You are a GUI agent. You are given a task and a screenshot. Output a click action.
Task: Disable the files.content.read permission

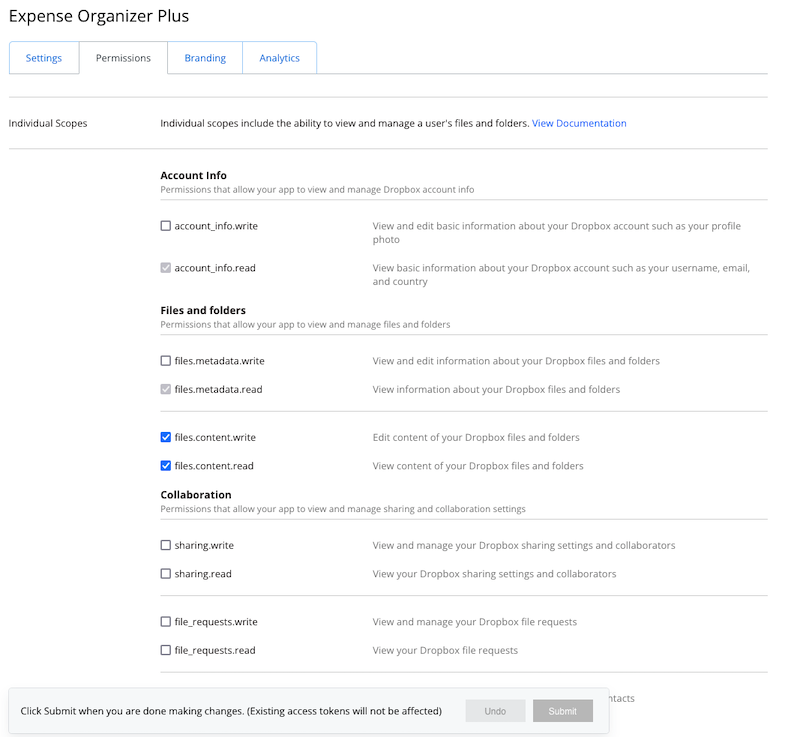point(166,465)
